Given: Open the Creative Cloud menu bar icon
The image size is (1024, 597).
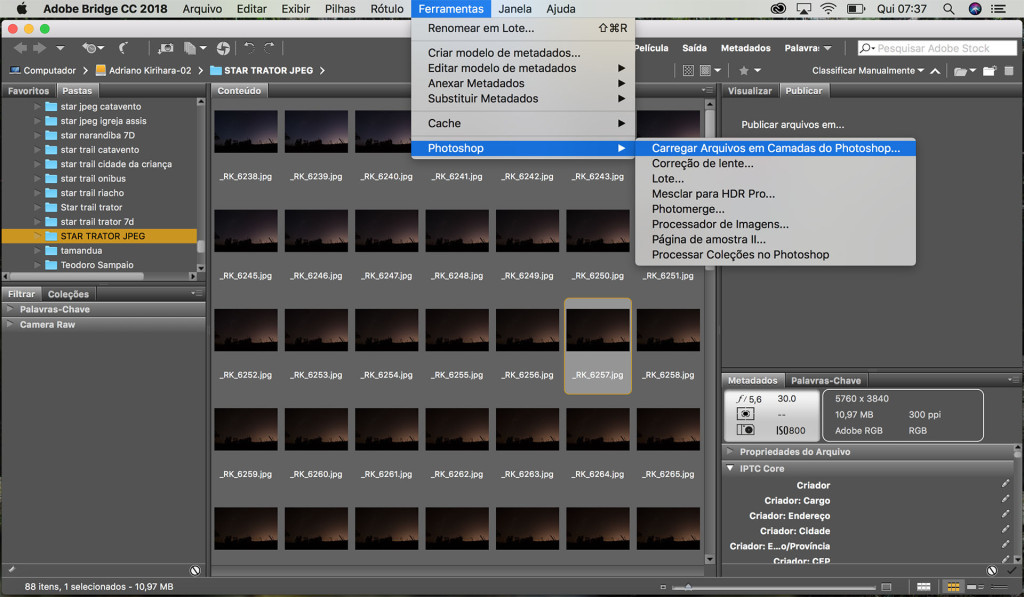Looking at the screenshot, I should [x=778, y=8].
